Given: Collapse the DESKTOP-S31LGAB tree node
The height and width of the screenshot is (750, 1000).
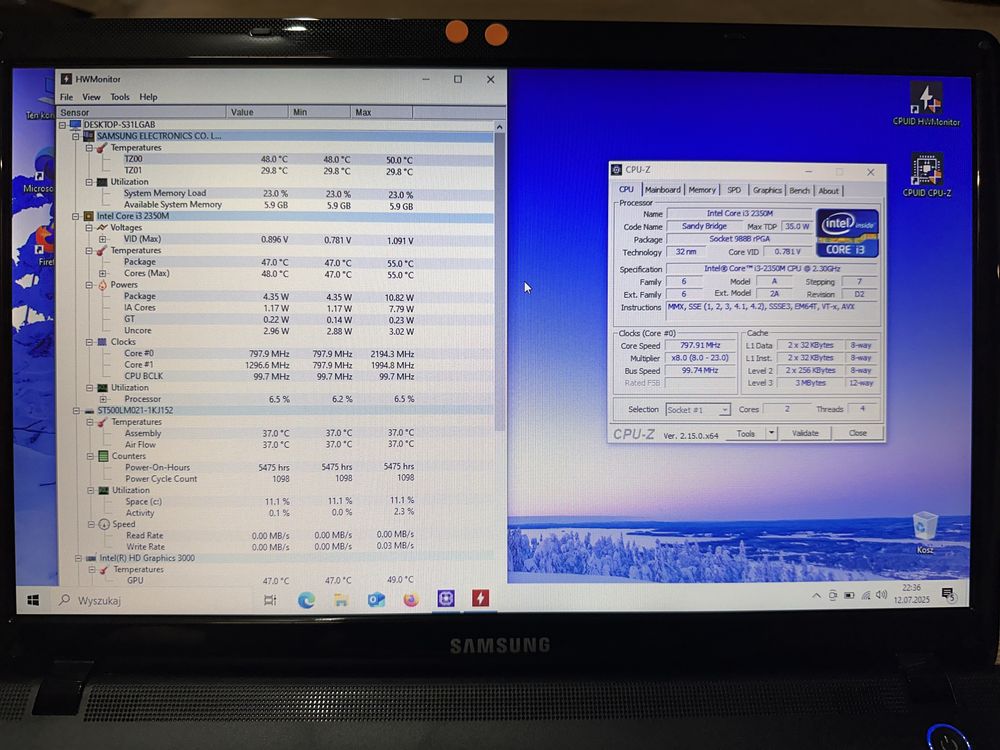Looking at the screenshot, I should click(62, 125).
